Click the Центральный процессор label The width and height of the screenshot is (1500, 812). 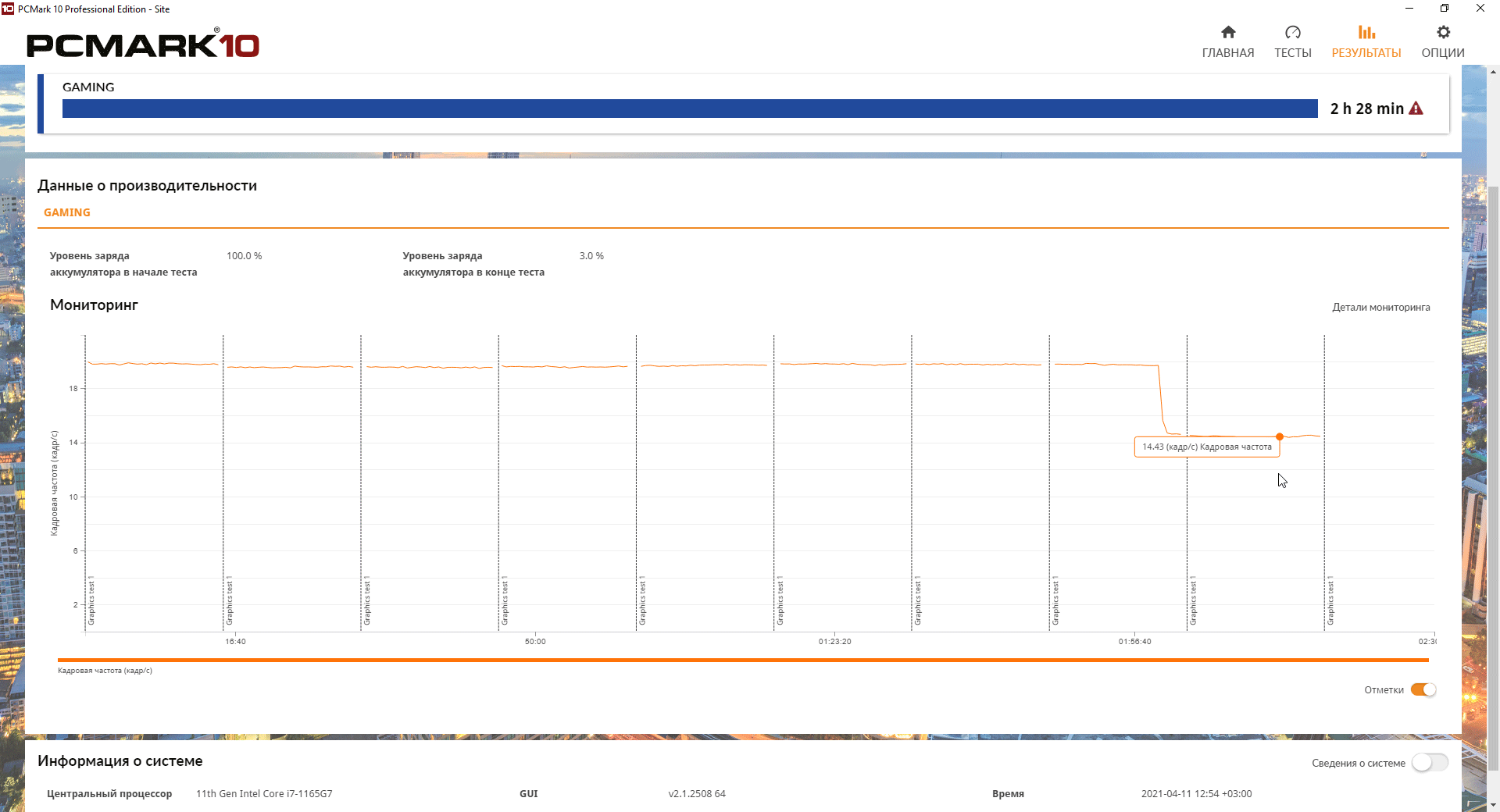[109, 794]
